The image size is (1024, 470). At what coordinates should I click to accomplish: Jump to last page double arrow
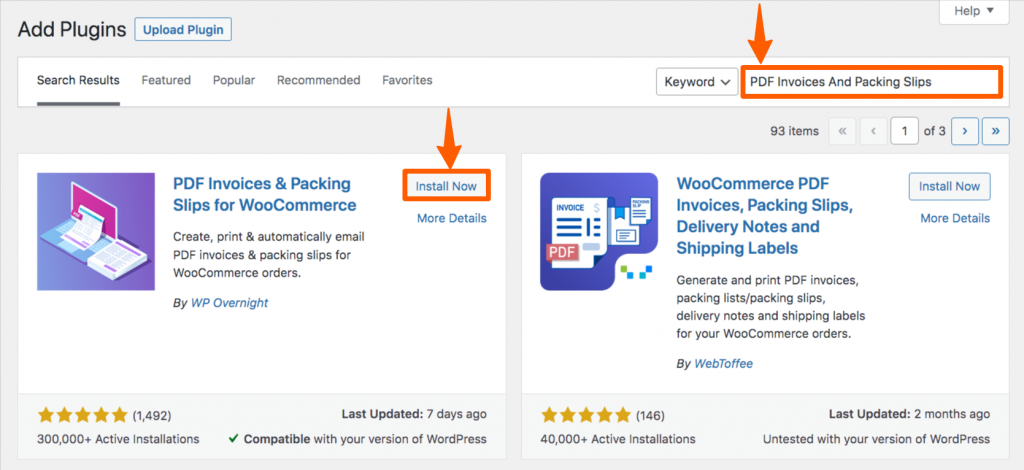[996, 131]
